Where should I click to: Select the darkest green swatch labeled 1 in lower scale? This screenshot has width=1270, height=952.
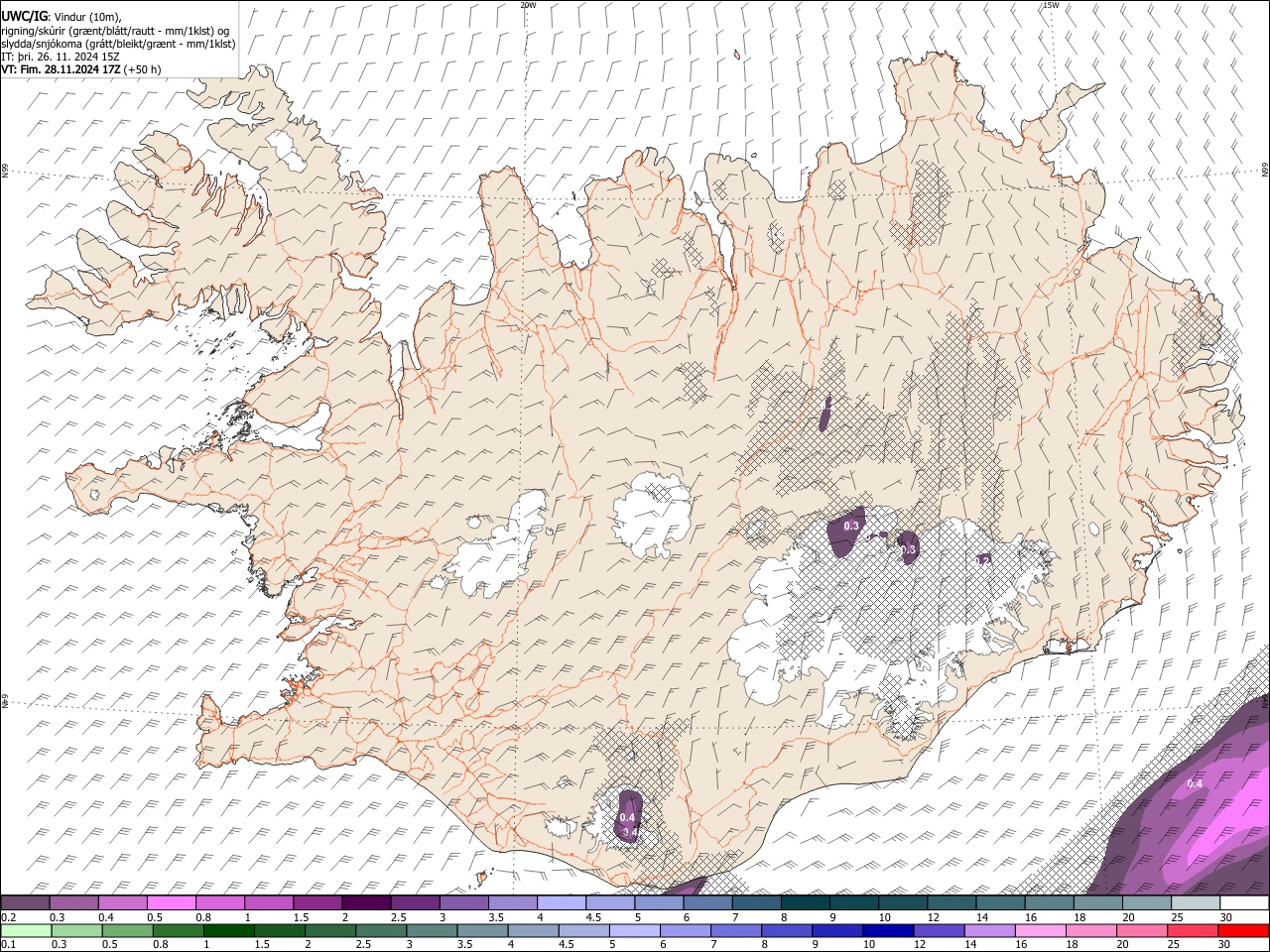229,930
